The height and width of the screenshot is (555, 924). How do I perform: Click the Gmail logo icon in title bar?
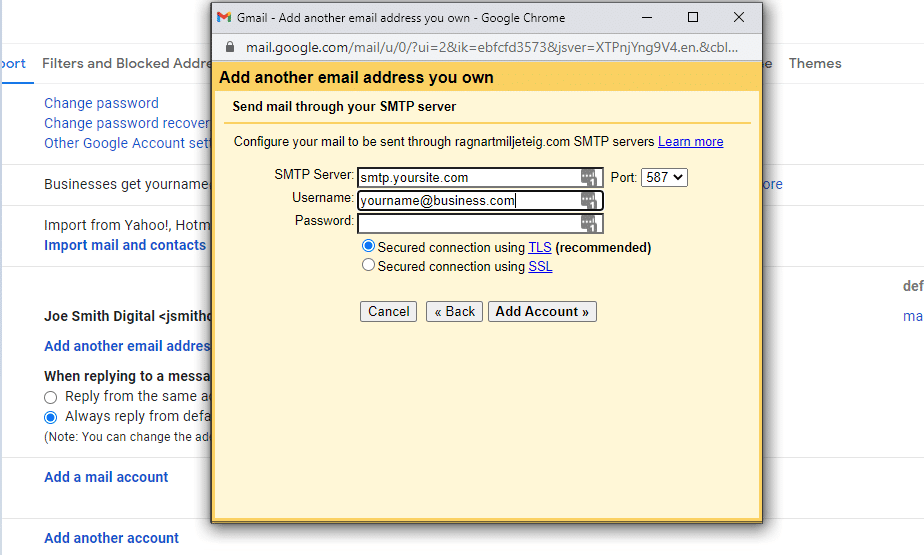click(x=224, y=18)
